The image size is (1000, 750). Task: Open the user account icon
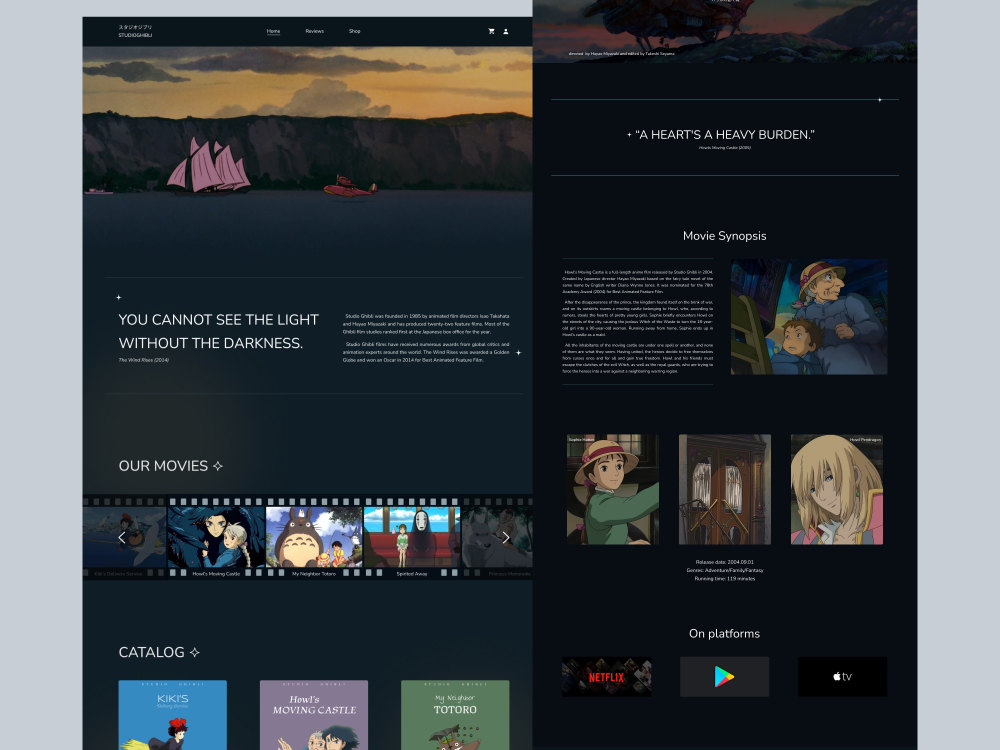pos(506,31)
